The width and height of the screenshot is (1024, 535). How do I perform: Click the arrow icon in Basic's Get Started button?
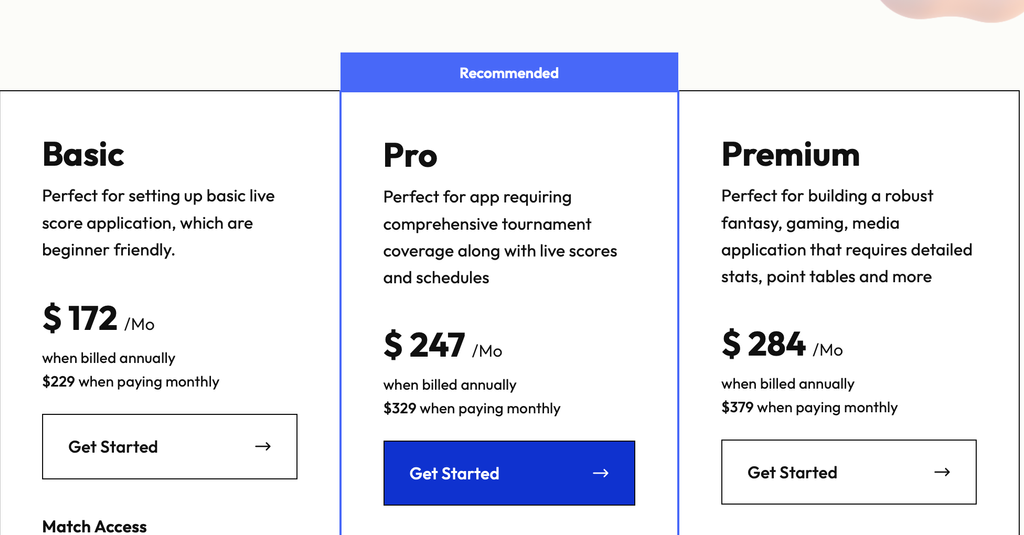coord(263,447)
